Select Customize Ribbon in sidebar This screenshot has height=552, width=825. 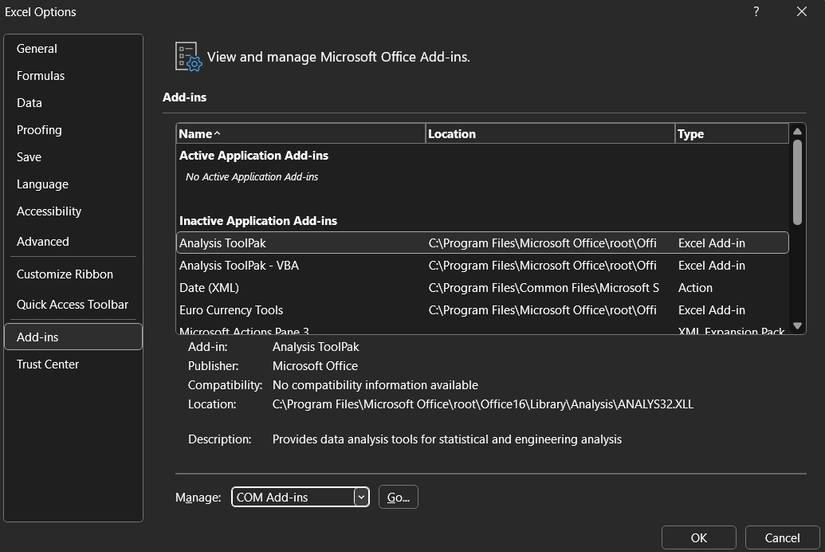pos(65,275)
